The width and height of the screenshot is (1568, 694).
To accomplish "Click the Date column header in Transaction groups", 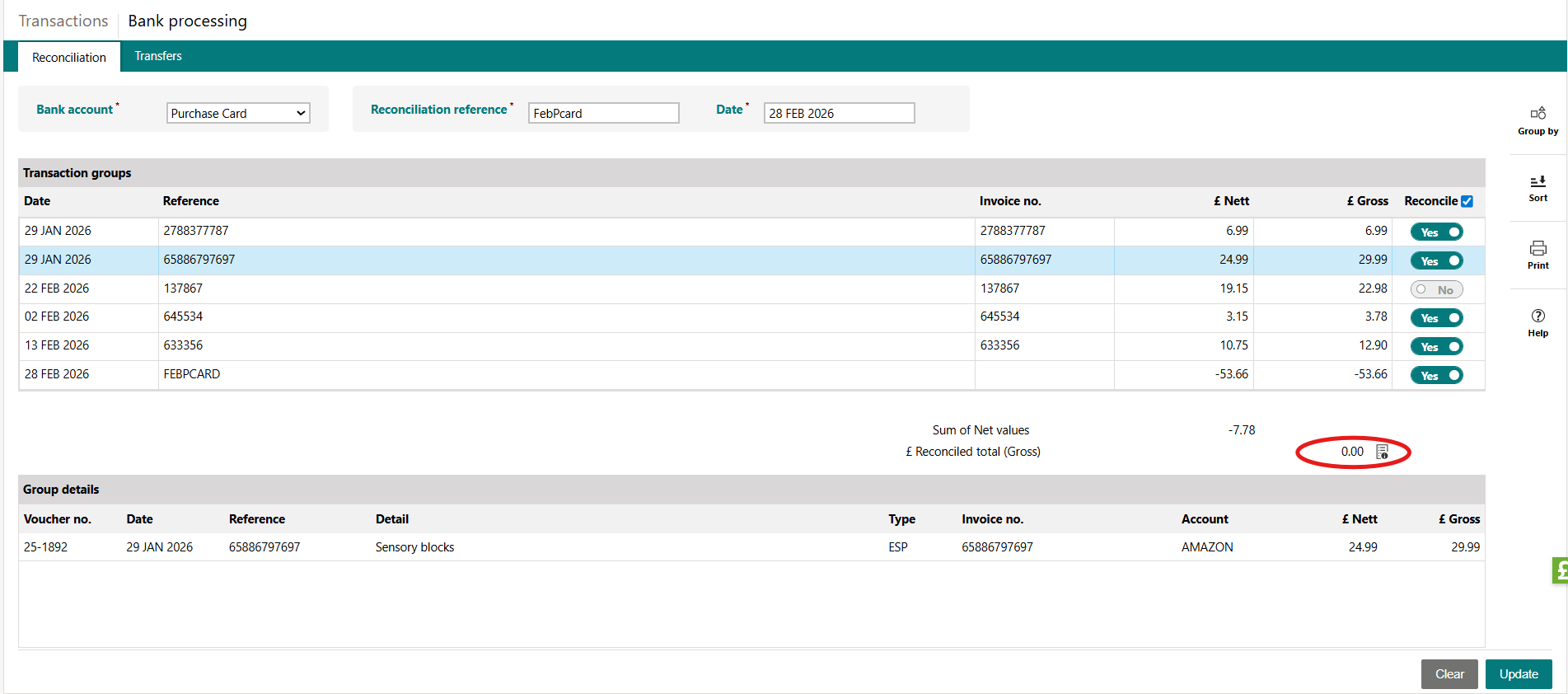I will point(37,201).
